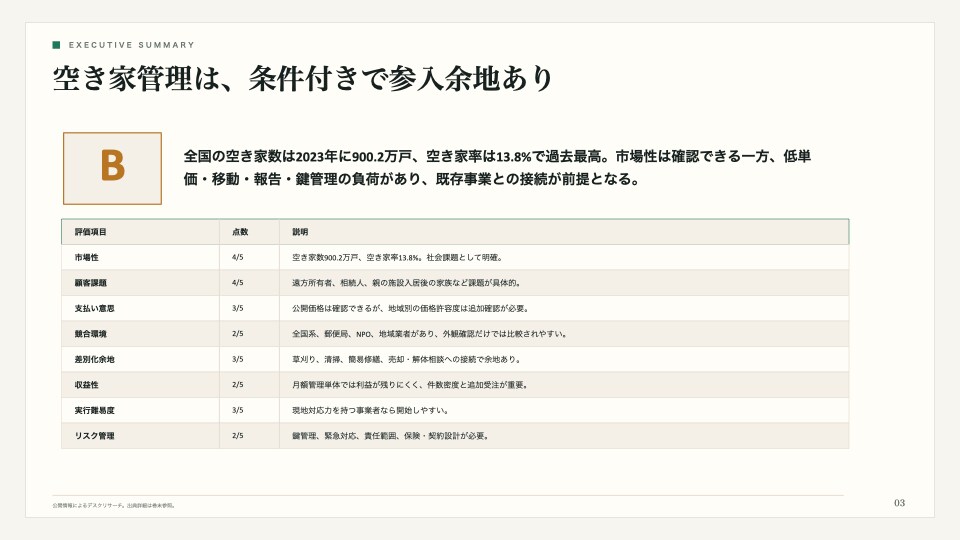The image size is (960, 540).
Task: Select the '顧客課題' row label
Action: tap(91, 283)
